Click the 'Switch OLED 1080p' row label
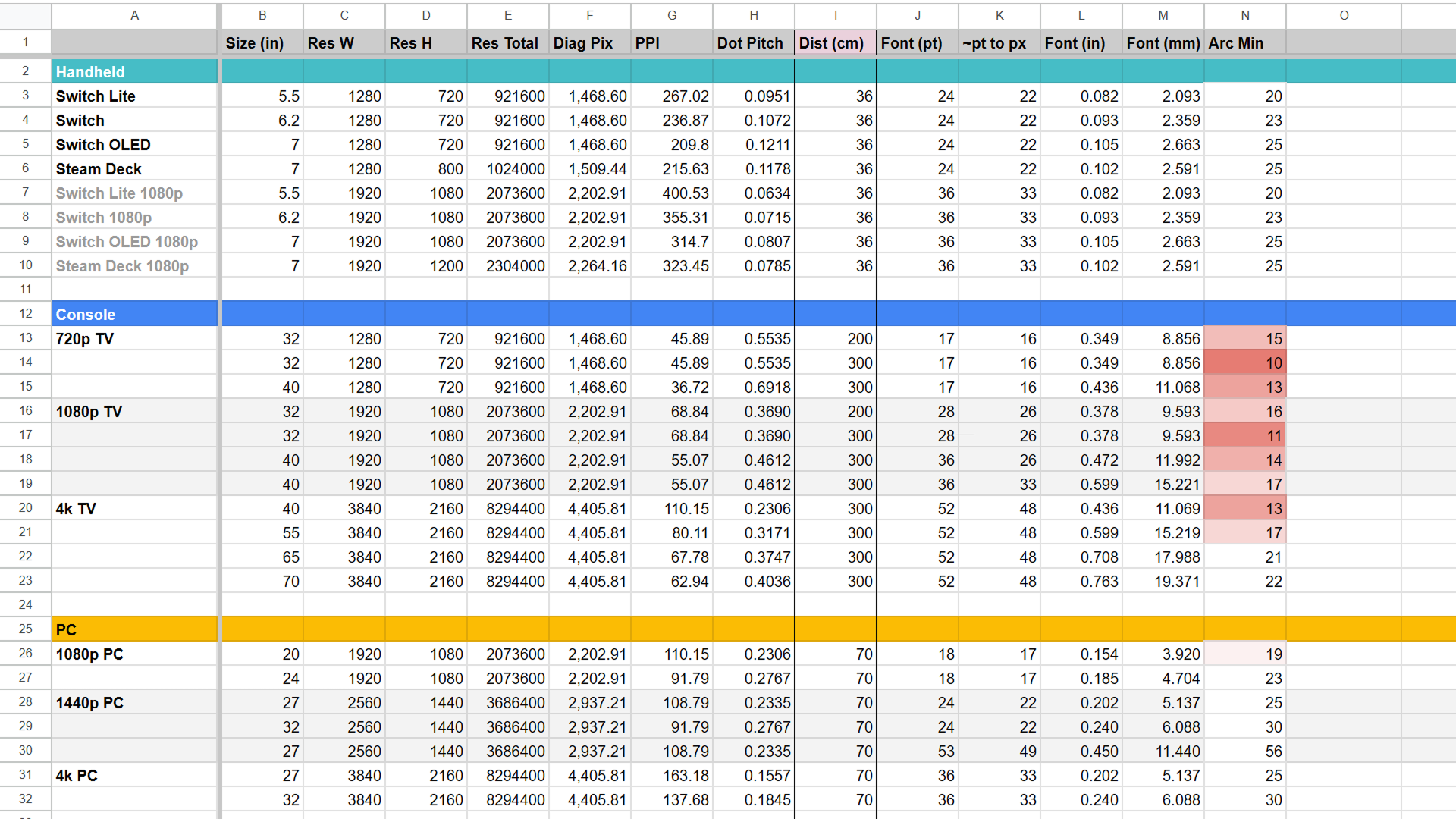This screenshot has width=1456, height=819. point(135,241)
